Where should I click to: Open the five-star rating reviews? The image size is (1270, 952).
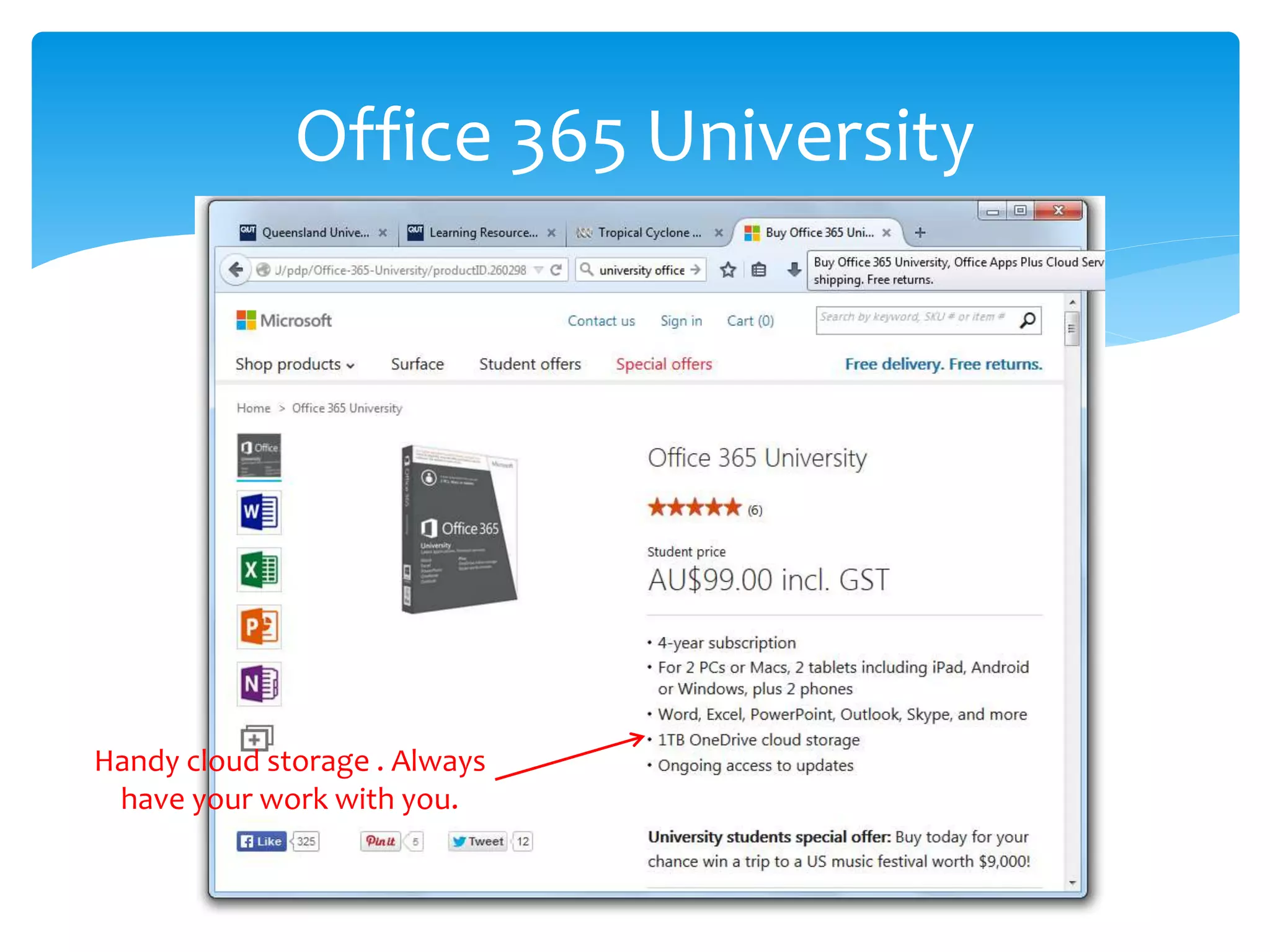coord(695,508)
